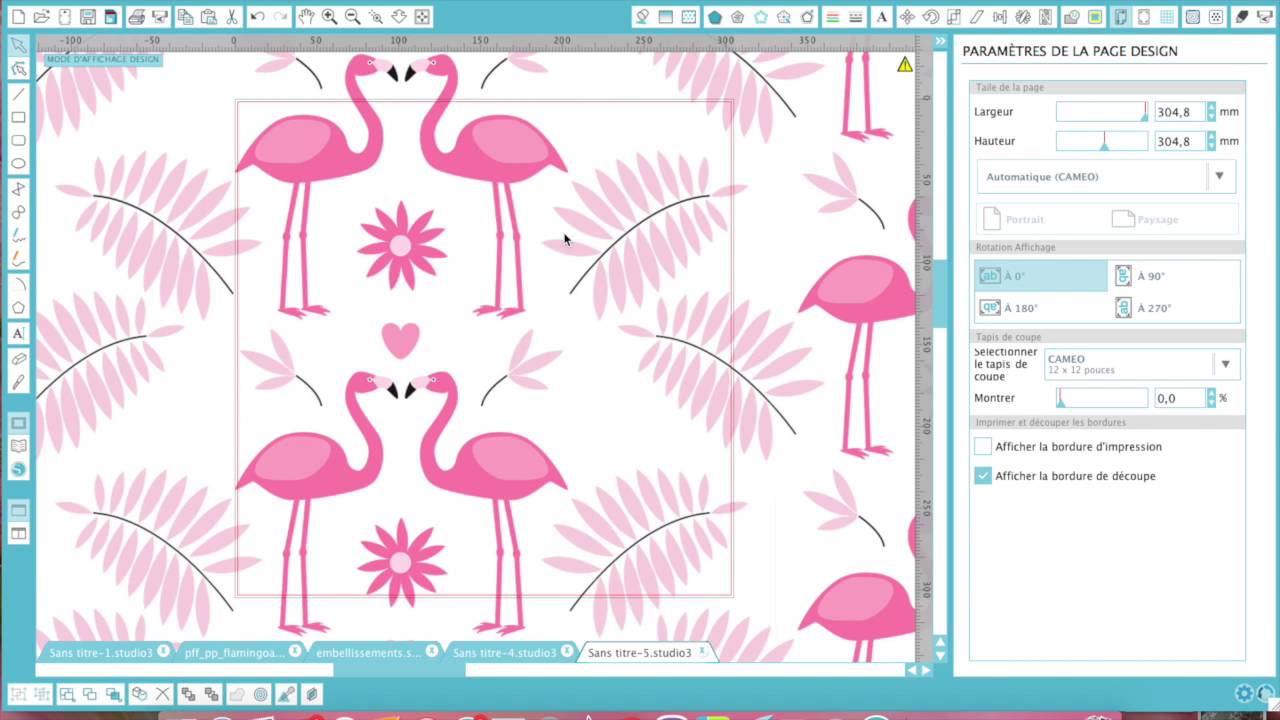1280x720 pixels.
Task: Open the move panel icon
Action: coord(907,17)
